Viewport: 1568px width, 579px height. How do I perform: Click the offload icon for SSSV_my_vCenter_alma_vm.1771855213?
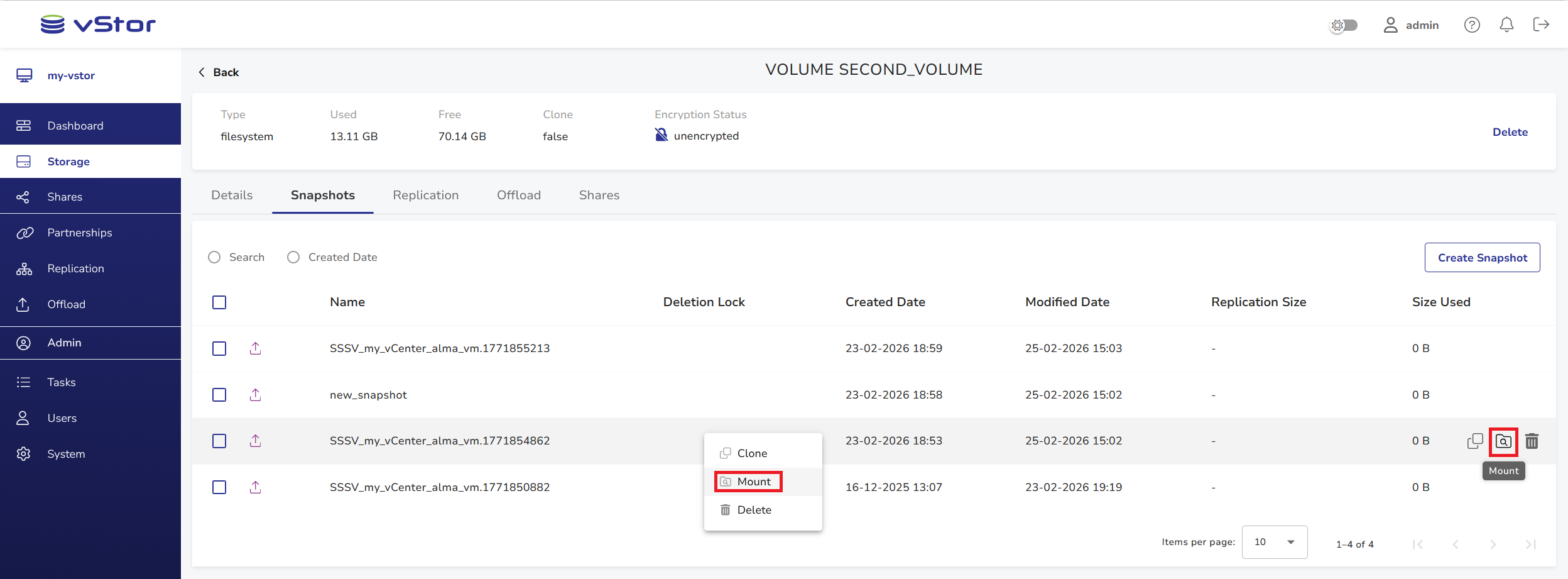point(255,348)
